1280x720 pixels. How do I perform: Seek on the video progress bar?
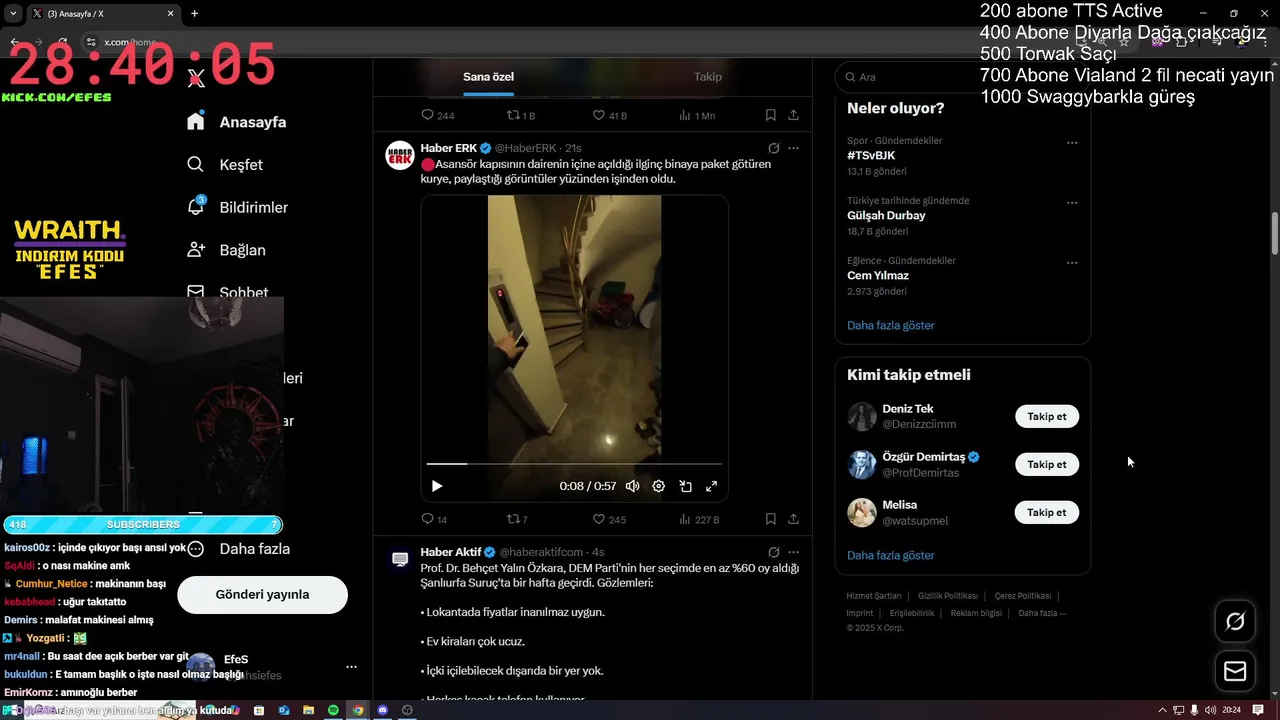(574, 464)
